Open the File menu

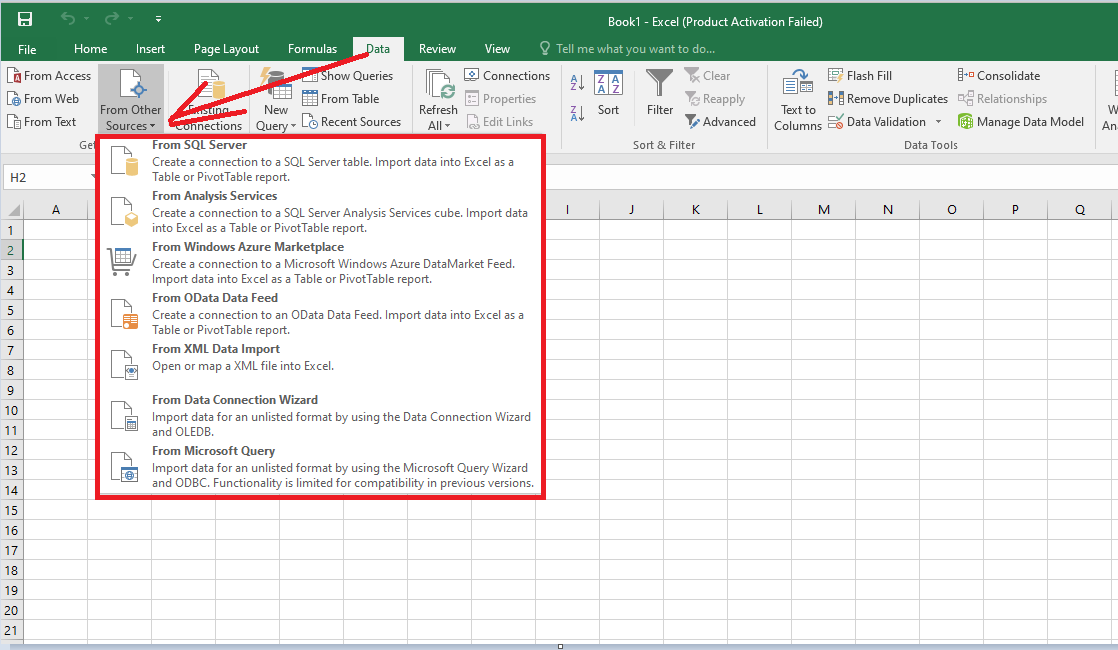[27, 48]
